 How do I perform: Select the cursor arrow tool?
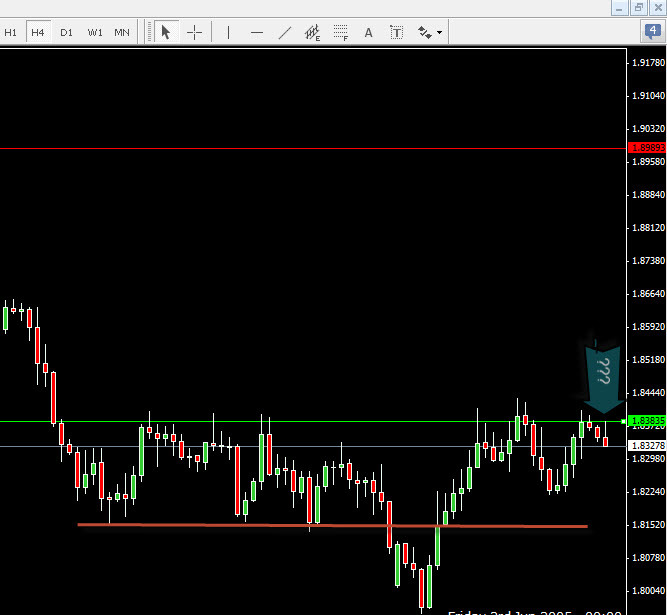[x=166, y=32]
